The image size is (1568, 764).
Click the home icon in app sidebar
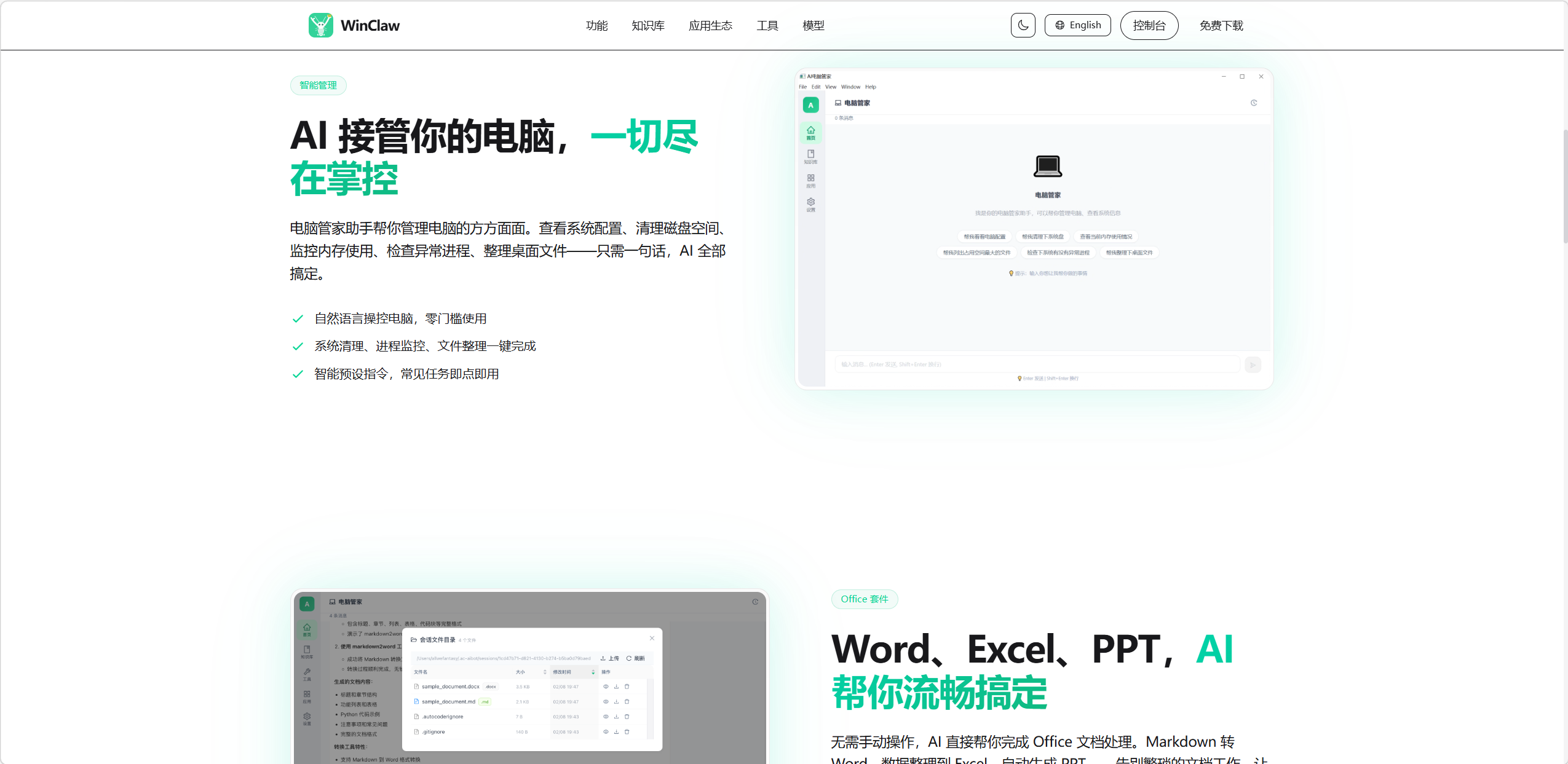point(810,132)
